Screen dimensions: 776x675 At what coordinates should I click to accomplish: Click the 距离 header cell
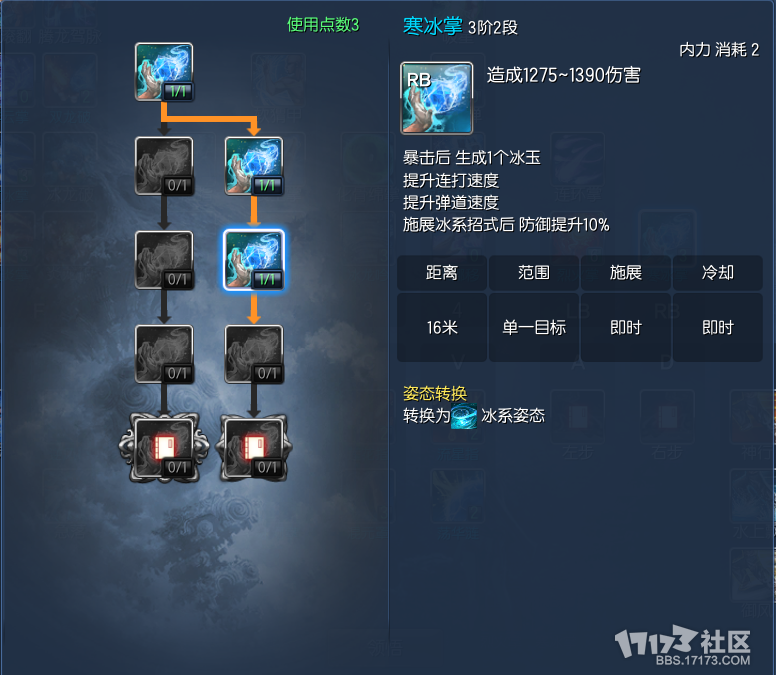(442, 273)
